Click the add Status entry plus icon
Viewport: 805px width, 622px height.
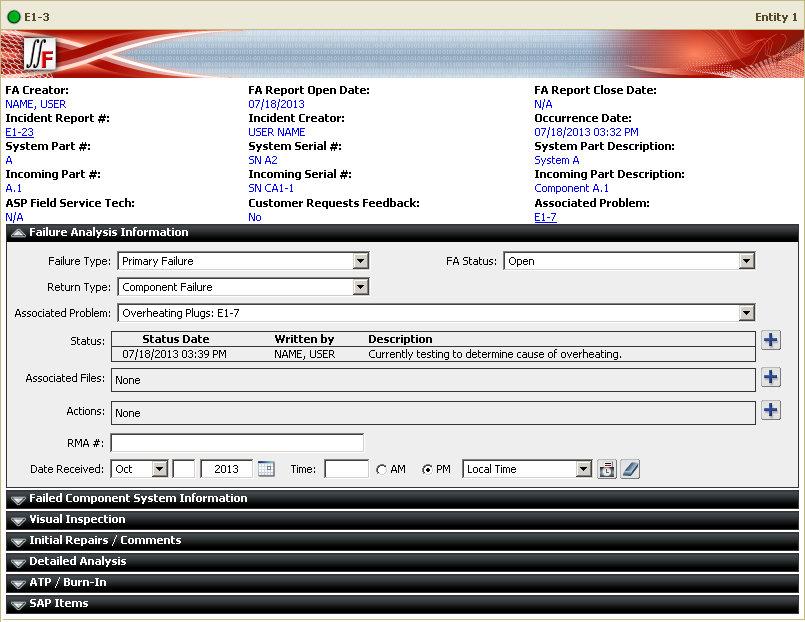coord(770,340)
